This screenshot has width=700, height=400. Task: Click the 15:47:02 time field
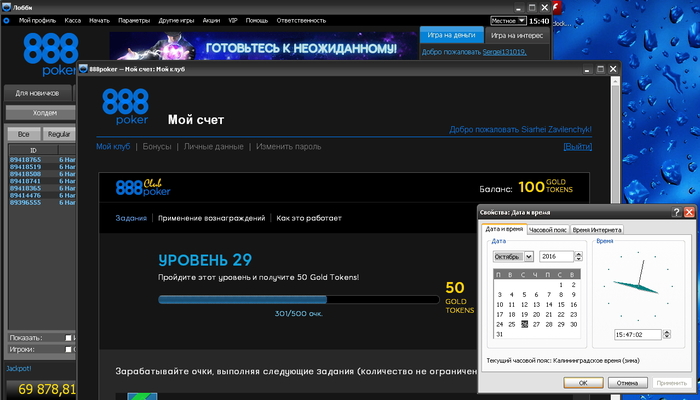pyautogui.click(x=638, y=334)
